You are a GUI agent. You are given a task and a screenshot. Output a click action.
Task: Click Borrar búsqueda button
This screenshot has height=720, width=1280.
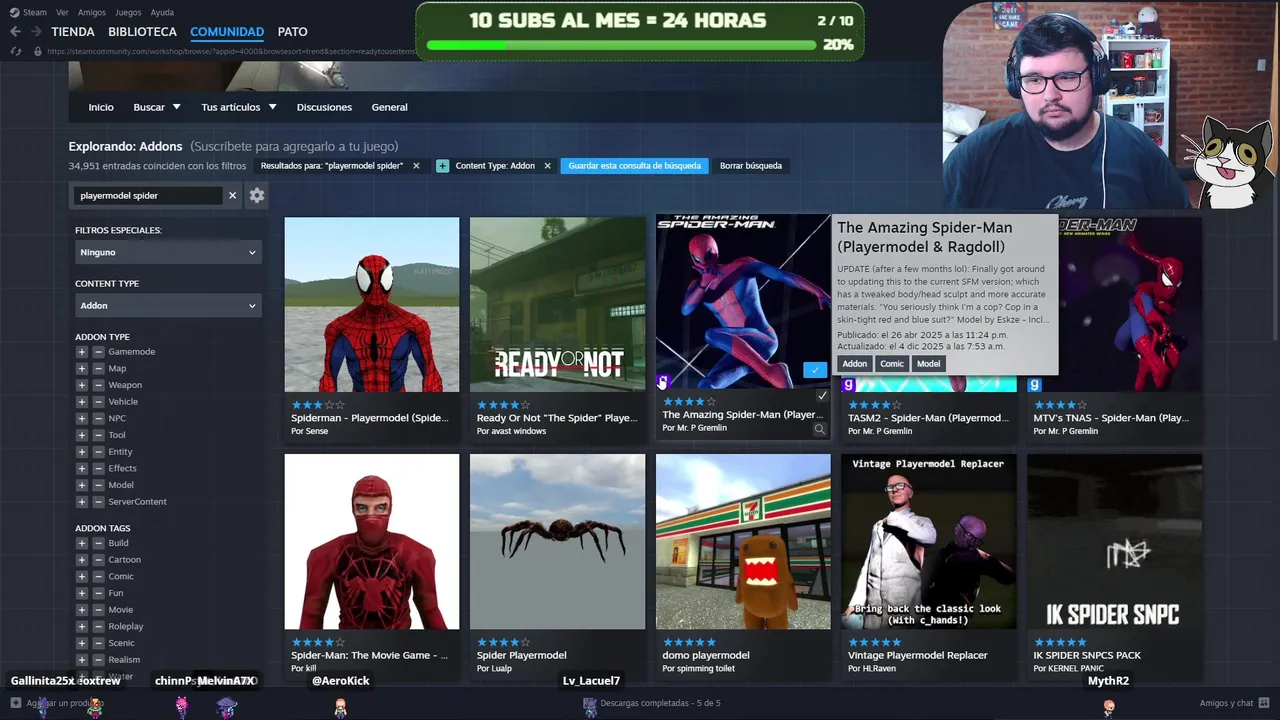click(x=751, y=166)
